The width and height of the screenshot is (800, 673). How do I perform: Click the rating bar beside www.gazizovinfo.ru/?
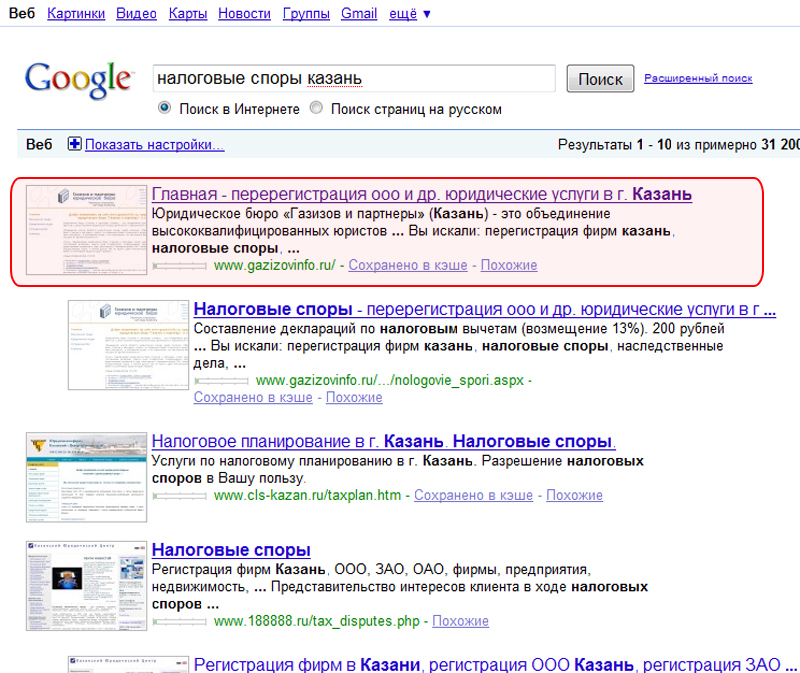pos(180,266)
